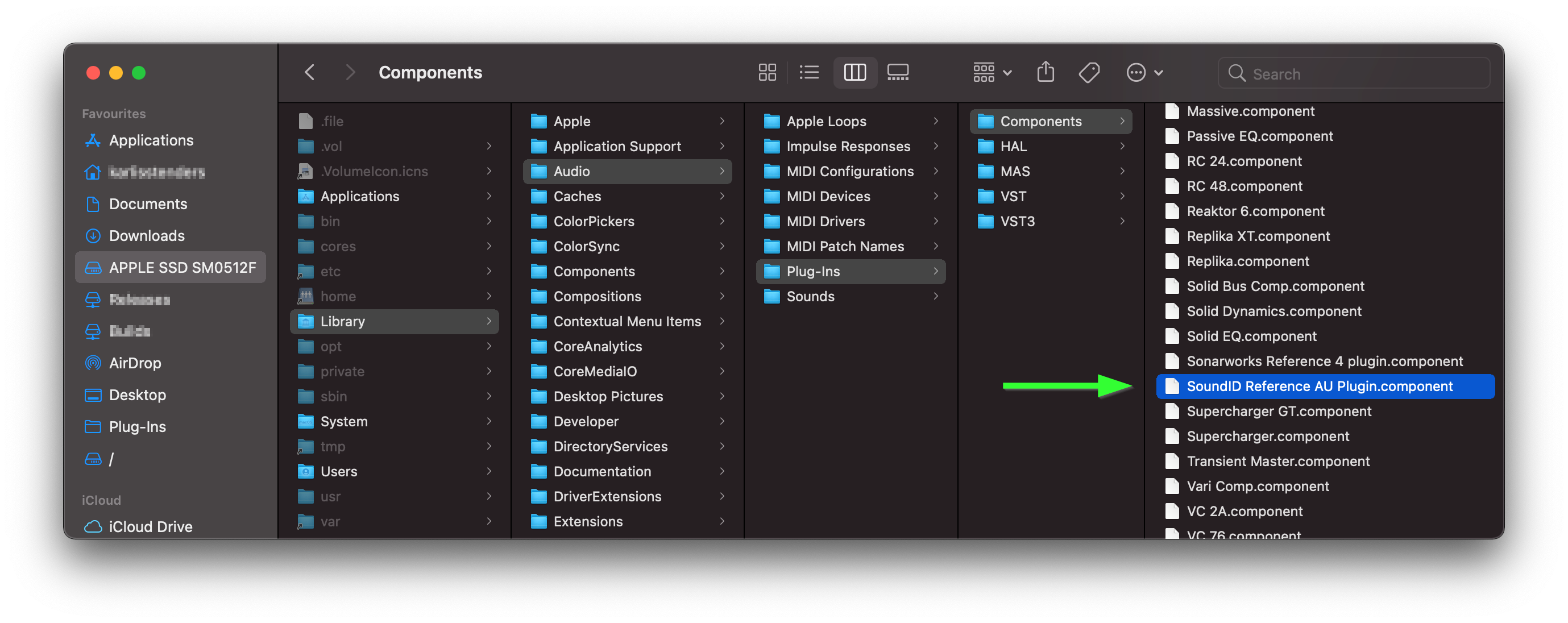Go forward using the toolbar forward arrow
Image resolution: width=1568 pixels, height=623 pixels.
click(x=350, y=72)
